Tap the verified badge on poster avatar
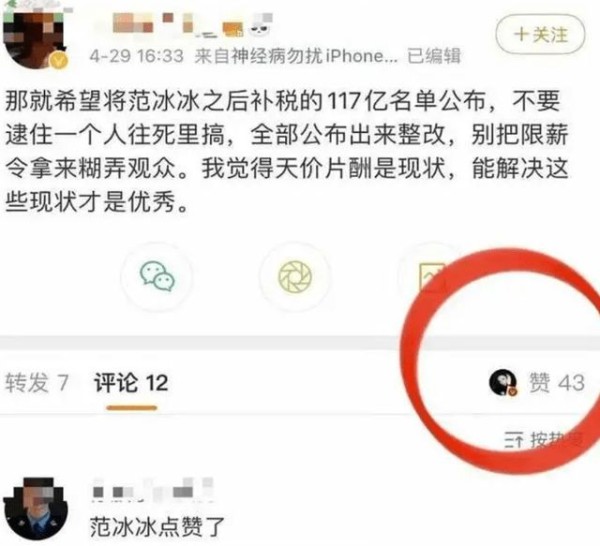 [59, 60]
